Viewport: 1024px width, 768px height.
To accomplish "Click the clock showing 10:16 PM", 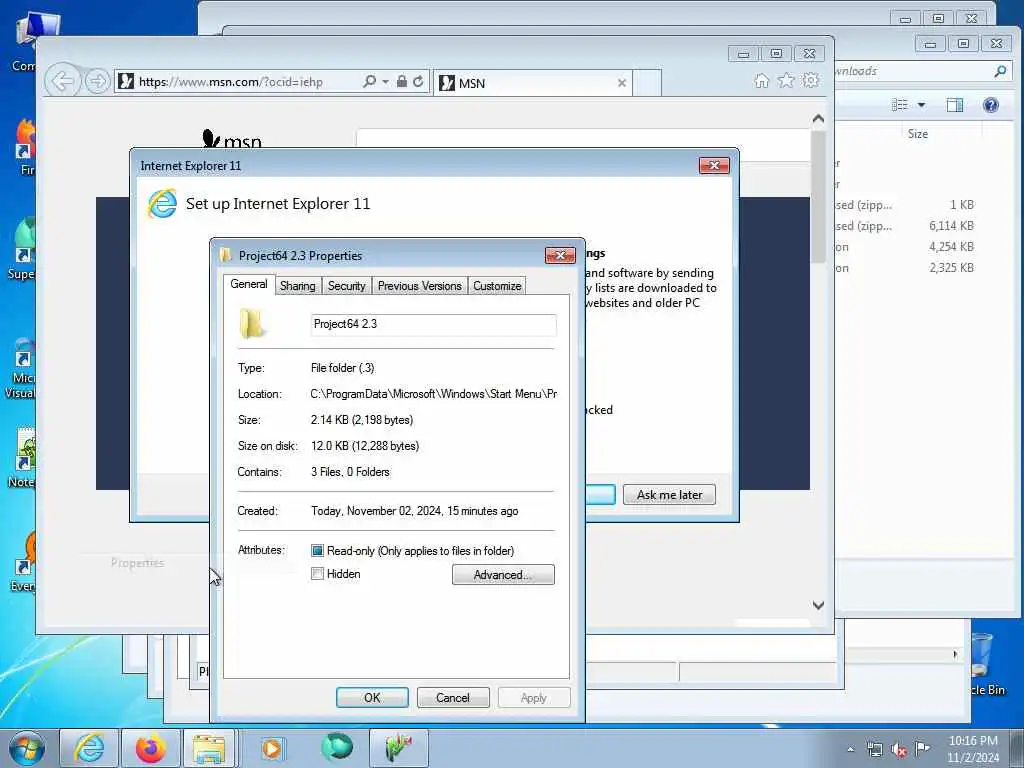I will tap(973, 749).
